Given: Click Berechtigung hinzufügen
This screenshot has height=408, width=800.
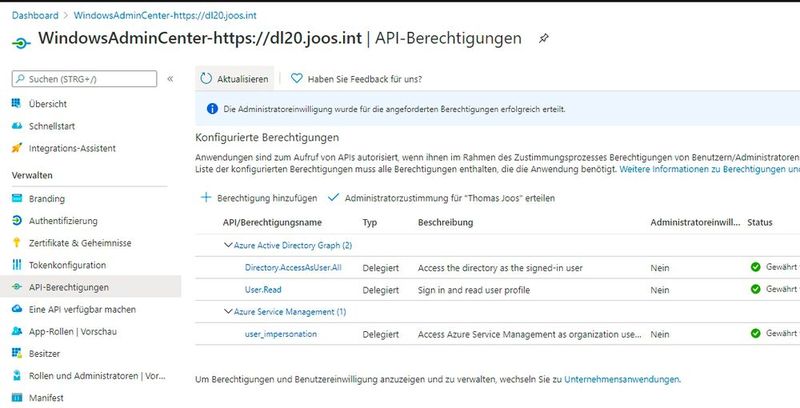Looking at the screenshot, I should click(259, 198).
